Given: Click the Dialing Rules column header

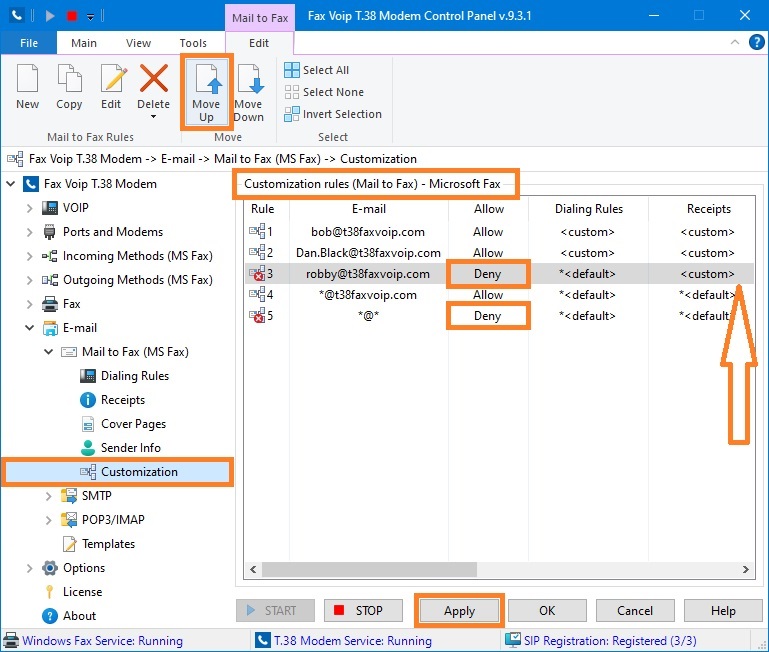Looking at the screenshot, I should pos(589,209).
